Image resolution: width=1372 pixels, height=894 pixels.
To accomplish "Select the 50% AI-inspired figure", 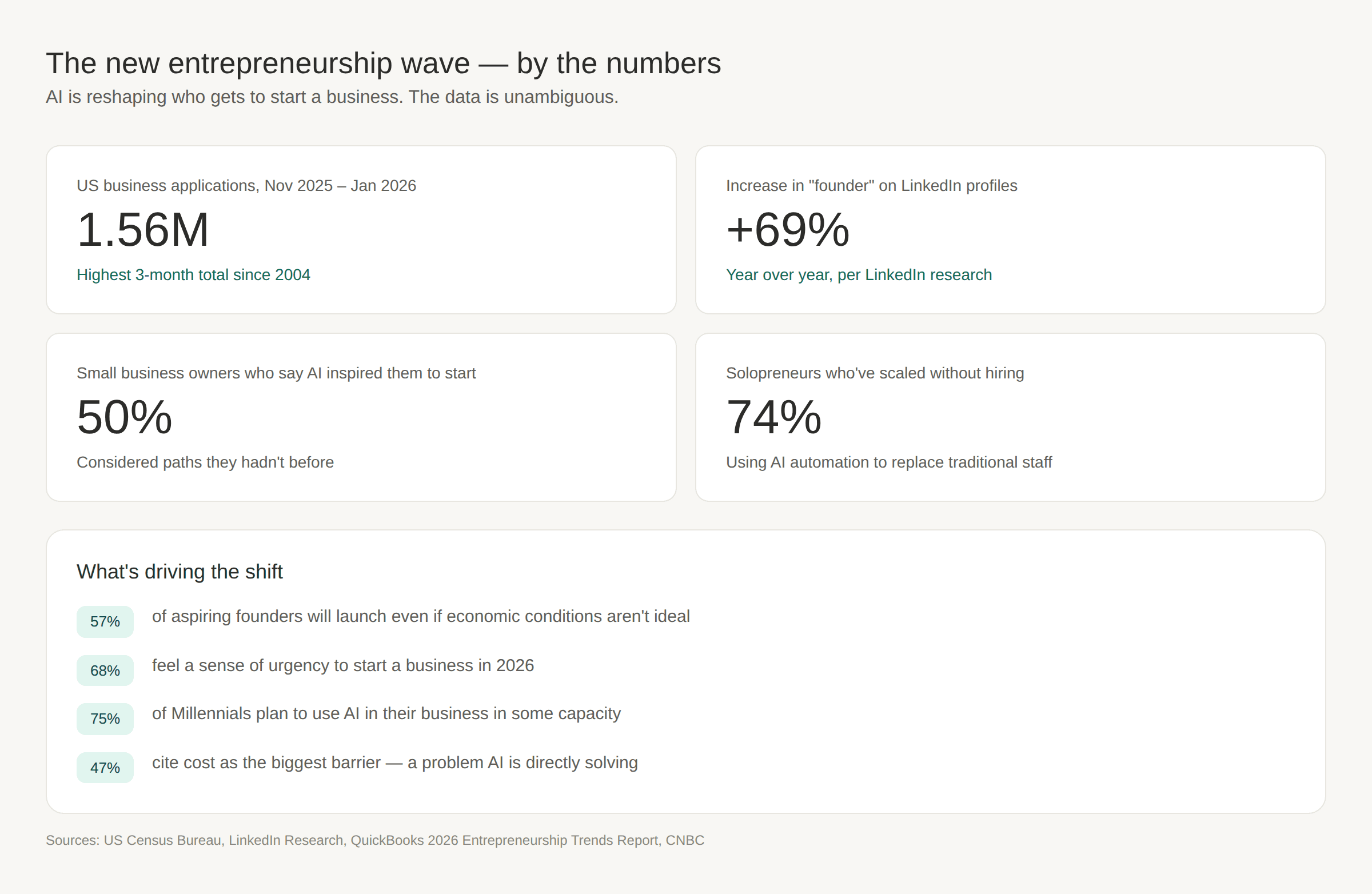I will pos(125,417).
